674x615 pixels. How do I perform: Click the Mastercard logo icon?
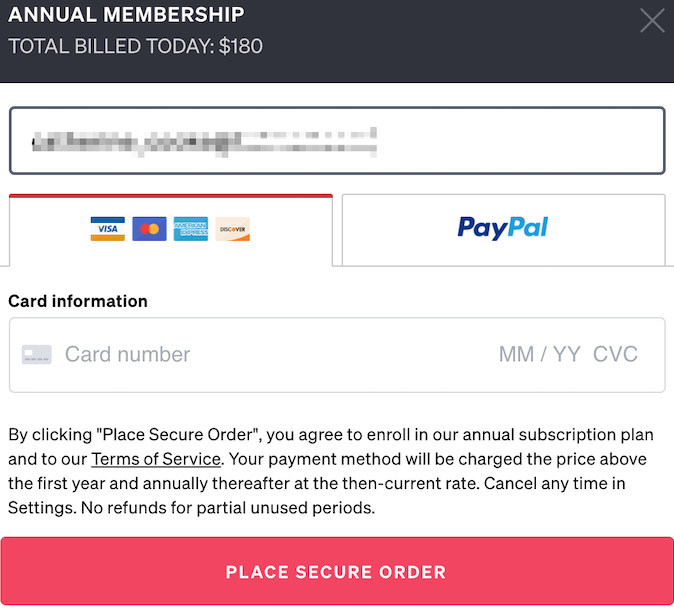tap(149, 229)
